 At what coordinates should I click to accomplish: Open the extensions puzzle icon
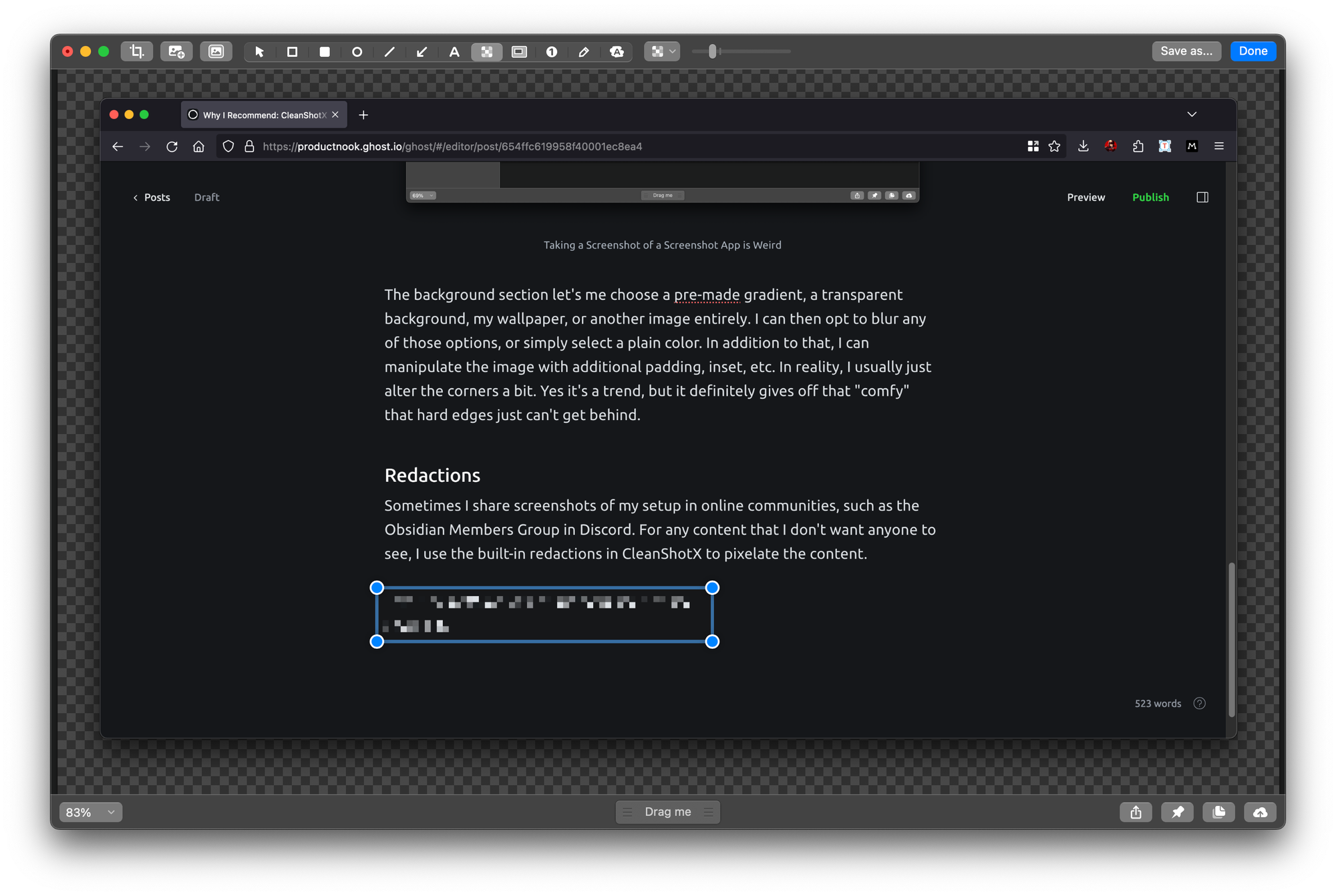pos(1138,146)
